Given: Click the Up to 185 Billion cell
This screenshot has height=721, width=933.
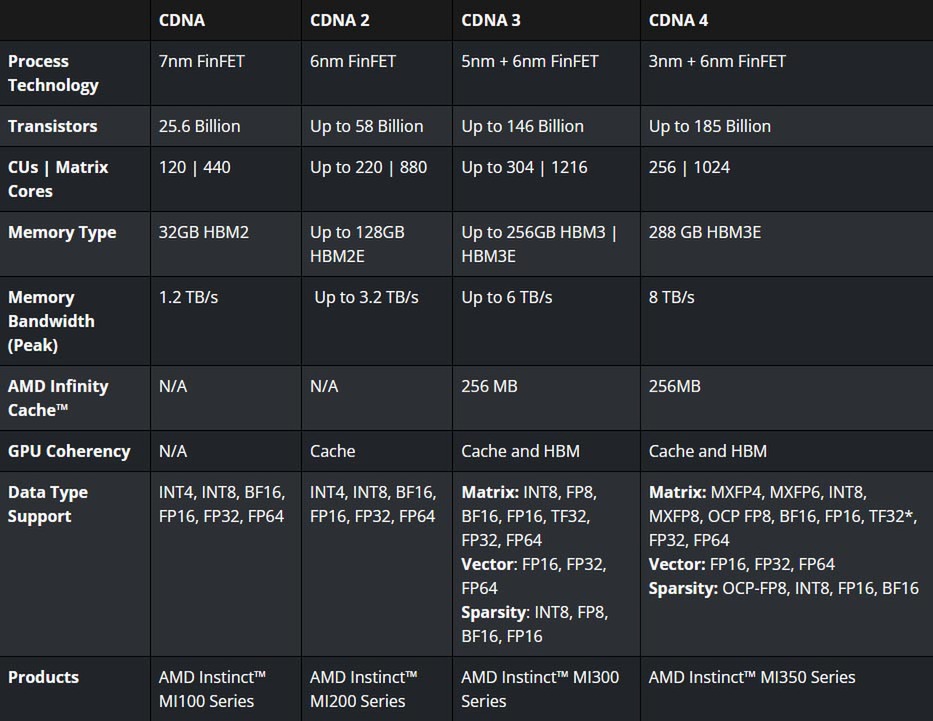Looking at the screenshot, I should click(710, 126).
